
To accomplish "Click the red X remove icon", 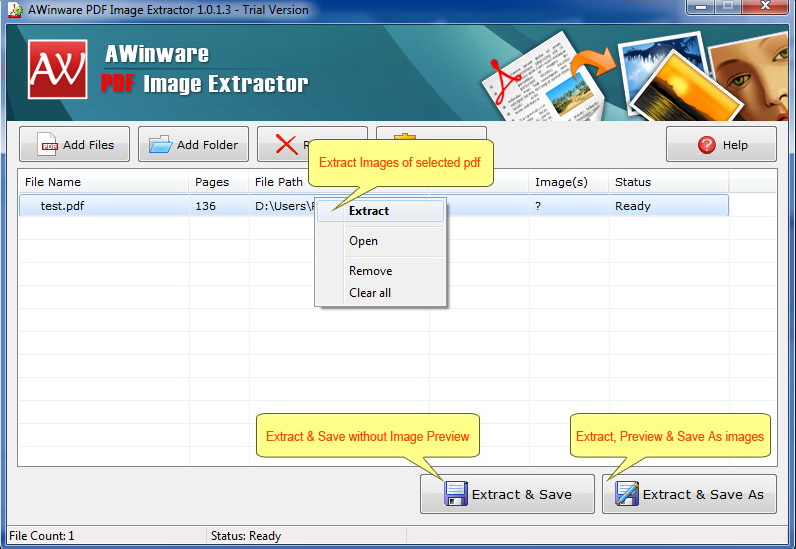I will click(x=286, y=145).
